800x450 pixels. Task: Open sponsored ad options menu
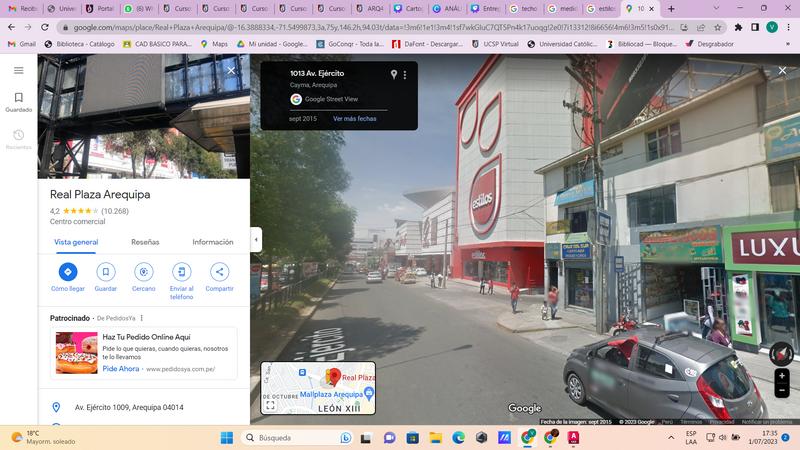(x=141, y=318)
